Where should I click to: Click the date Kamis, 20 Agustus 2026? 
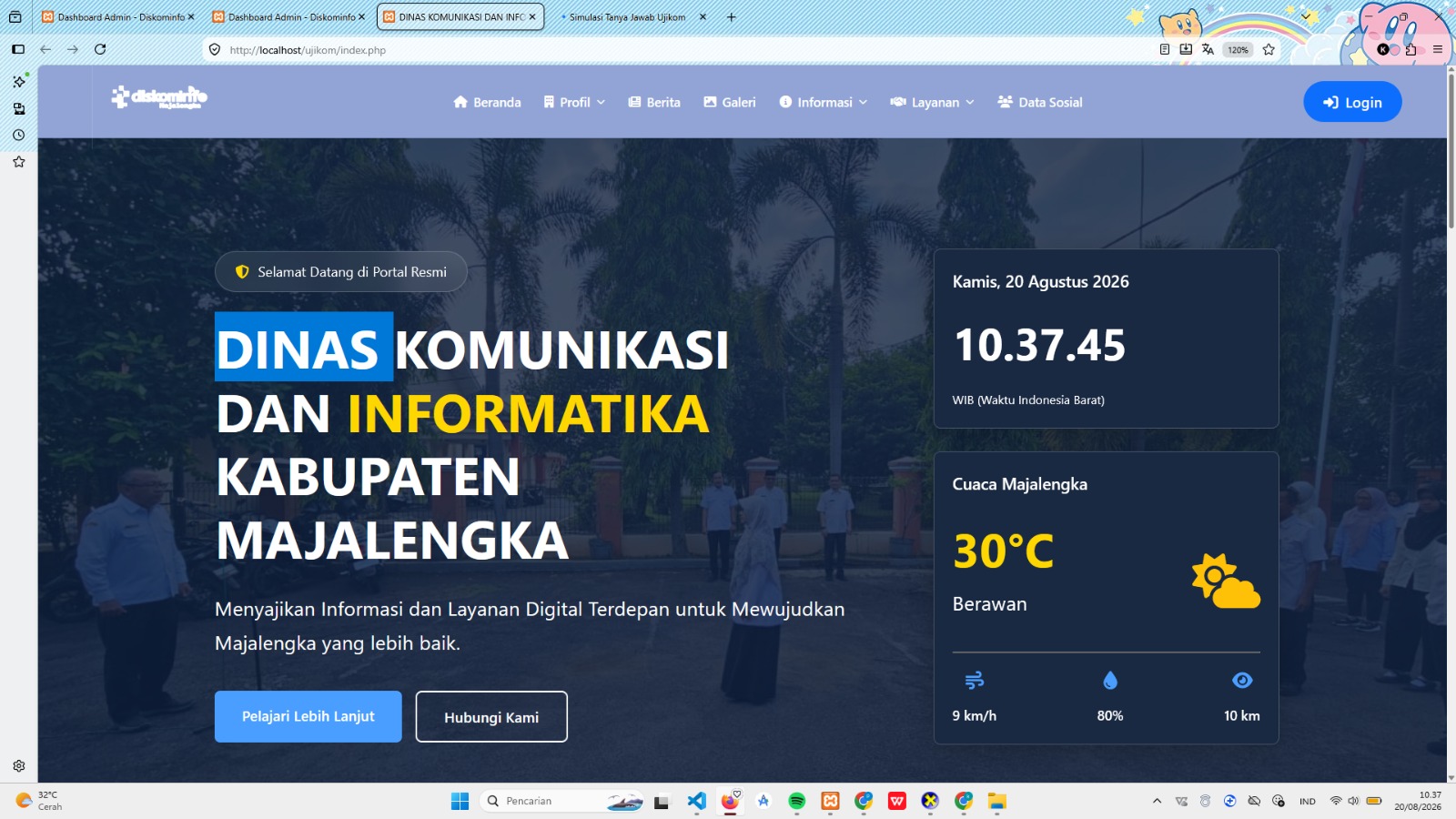click(1041, 282)
